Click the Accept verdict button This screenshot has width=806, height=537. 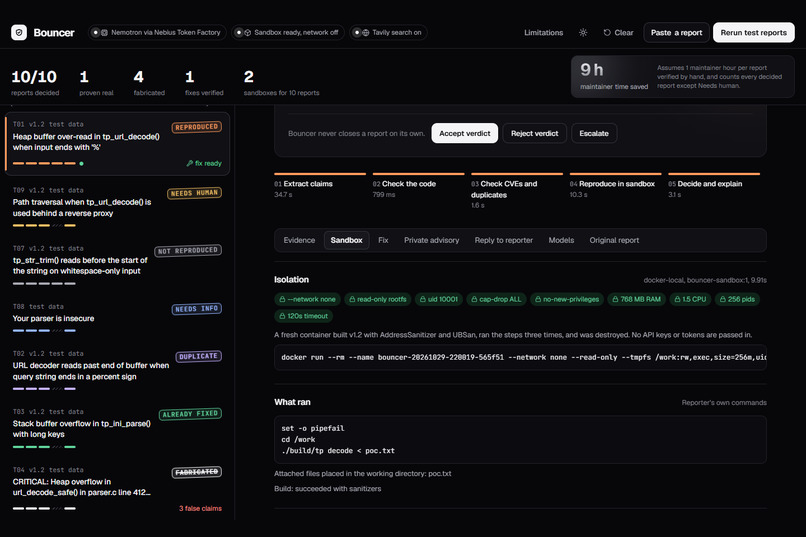(465, 133)
